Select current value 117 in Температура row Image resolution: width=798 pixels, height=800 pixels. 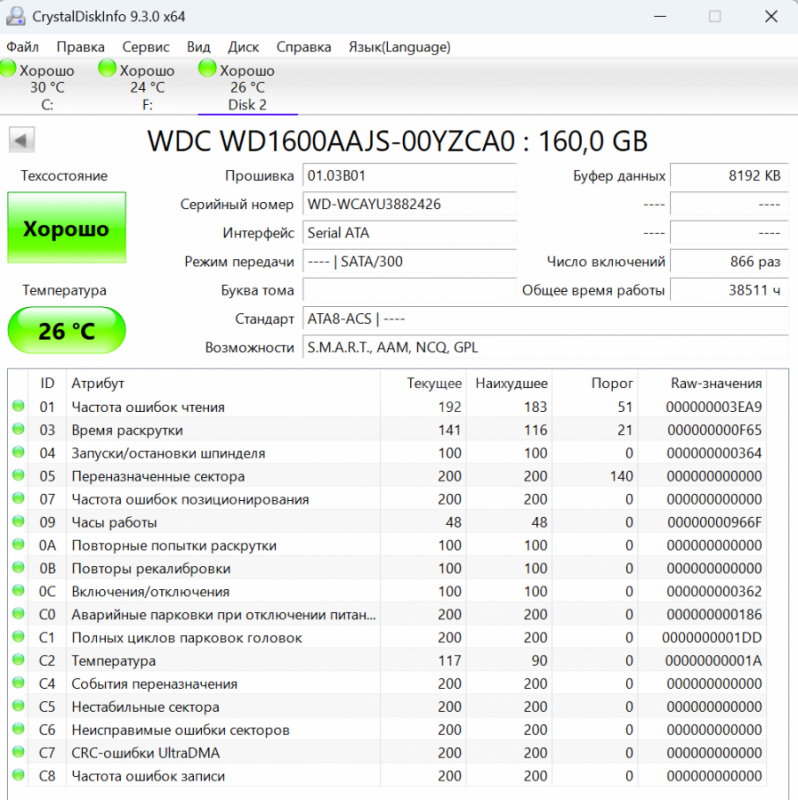point(450,661)
